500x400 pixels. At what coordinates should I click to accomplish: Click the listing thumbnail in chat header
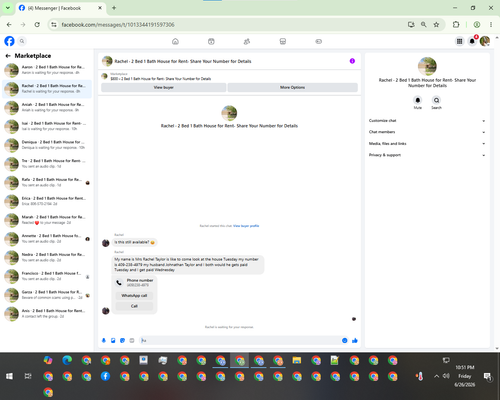point(107,61)
